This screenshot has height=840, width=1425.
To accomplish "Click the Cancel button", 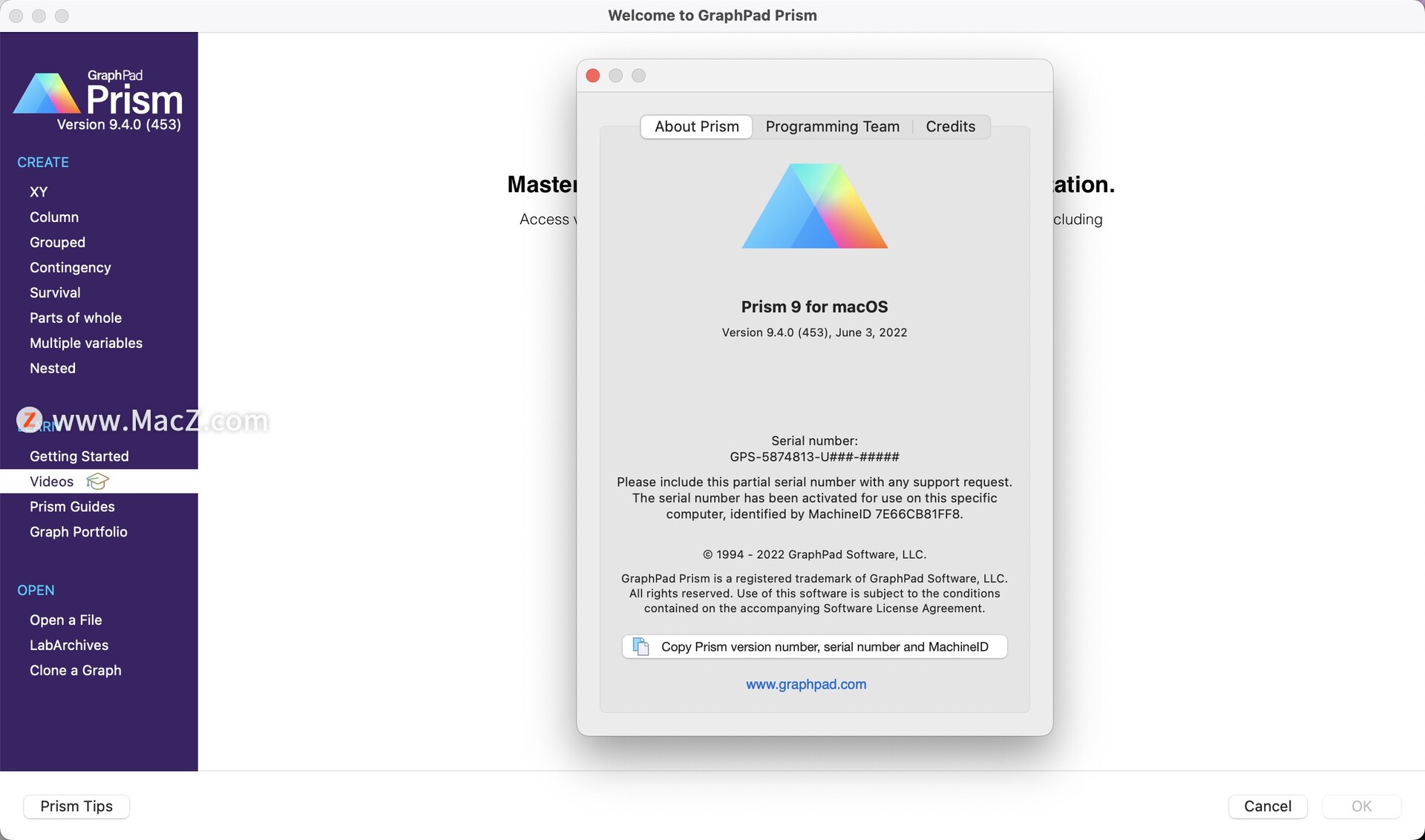I will click(1268, 807).
